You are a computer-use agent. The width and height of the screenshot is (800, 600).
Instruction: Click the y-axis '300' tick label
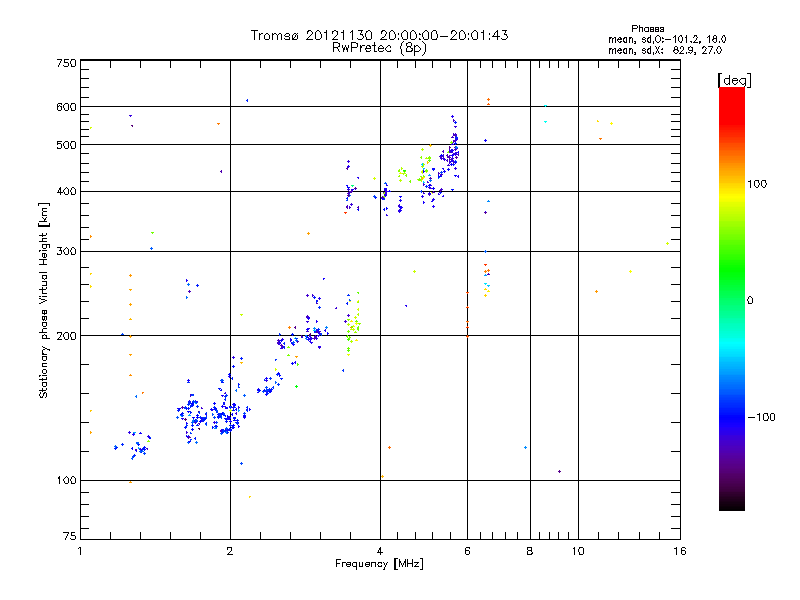66,252
